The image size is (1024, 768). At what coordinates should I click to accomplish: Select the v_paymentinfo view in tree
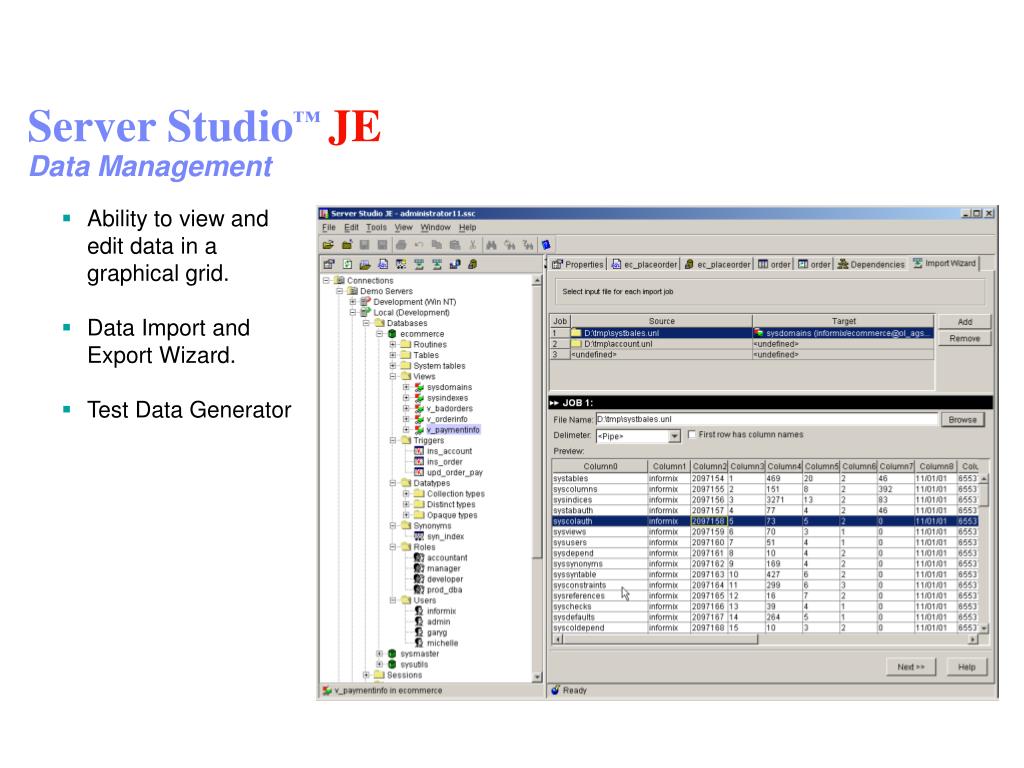[453, 430]
